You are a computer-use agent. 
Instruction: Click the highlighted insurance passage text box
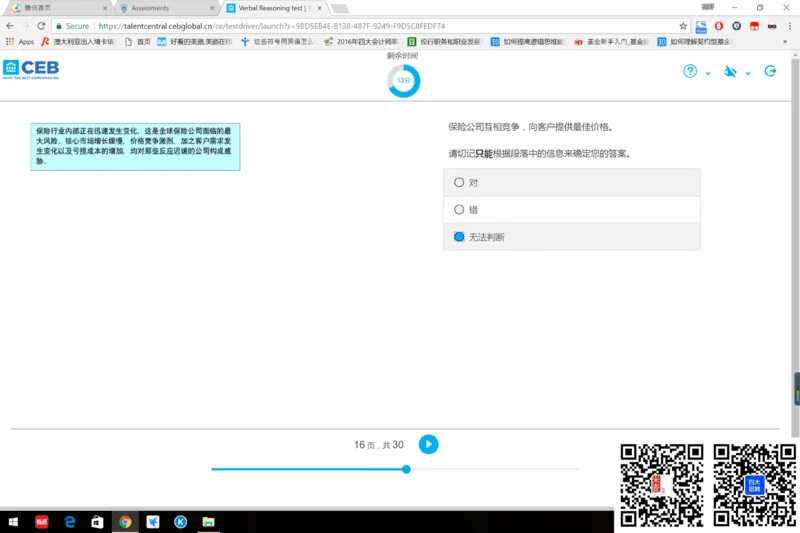pos(135,147)
